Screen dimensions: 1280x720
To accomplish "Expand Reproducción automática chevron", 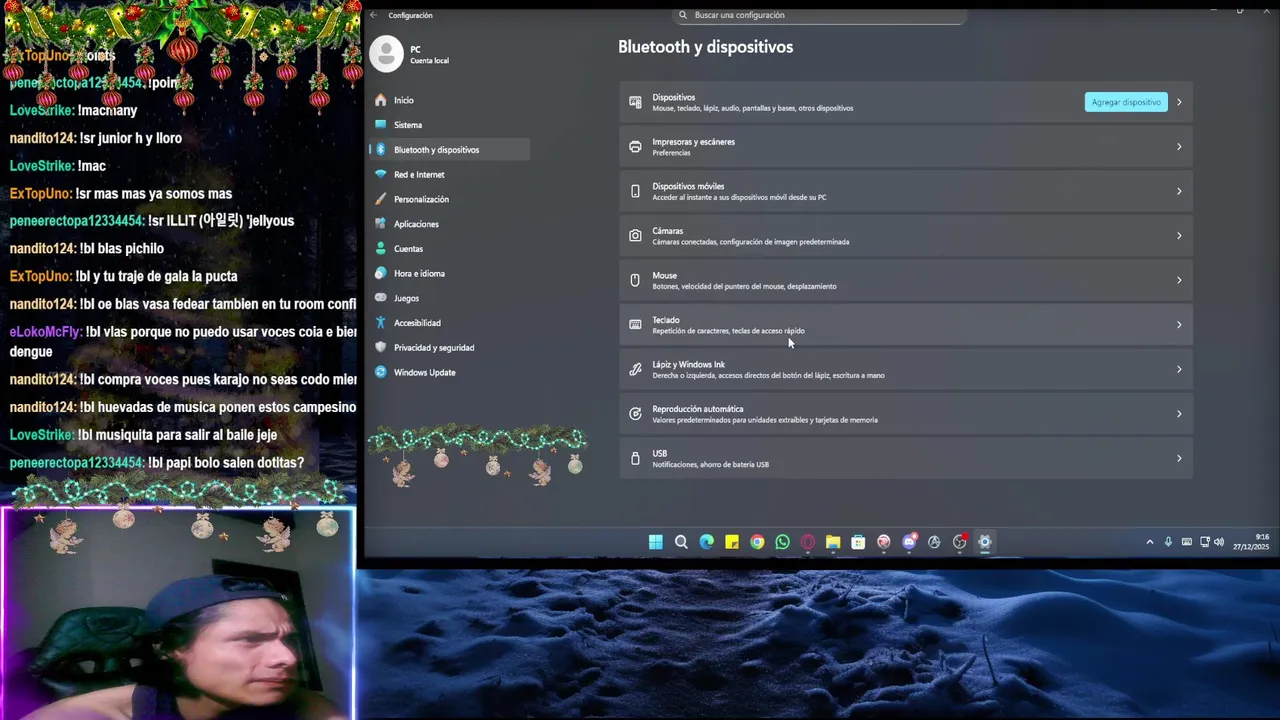I will 1179,414.
